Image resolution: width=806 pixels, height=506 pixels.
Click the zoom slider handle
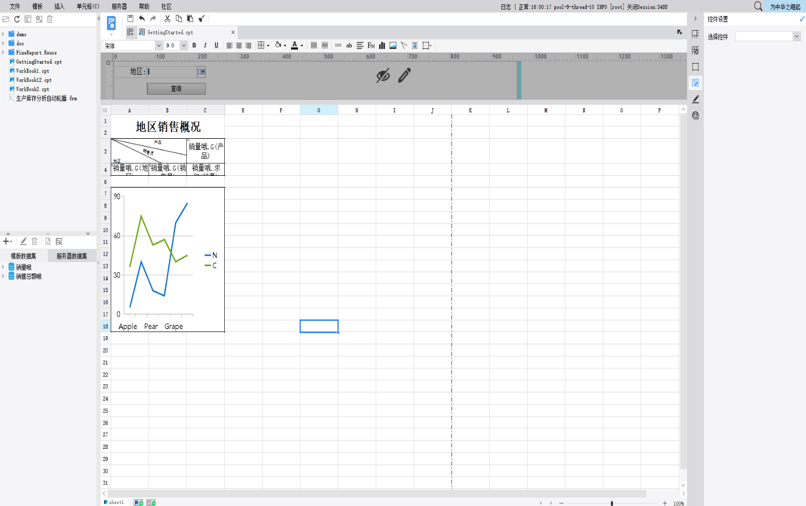pyautogui.click(x=612, y=503)
